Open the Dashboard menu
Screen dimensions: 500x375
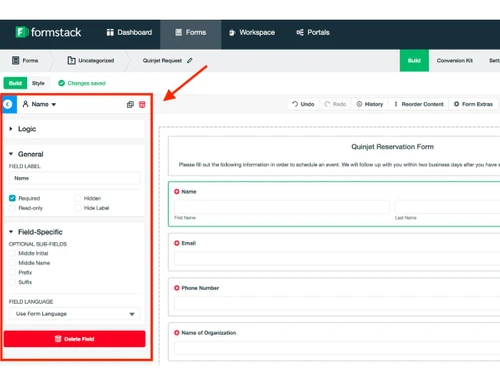tap(129, 32)
